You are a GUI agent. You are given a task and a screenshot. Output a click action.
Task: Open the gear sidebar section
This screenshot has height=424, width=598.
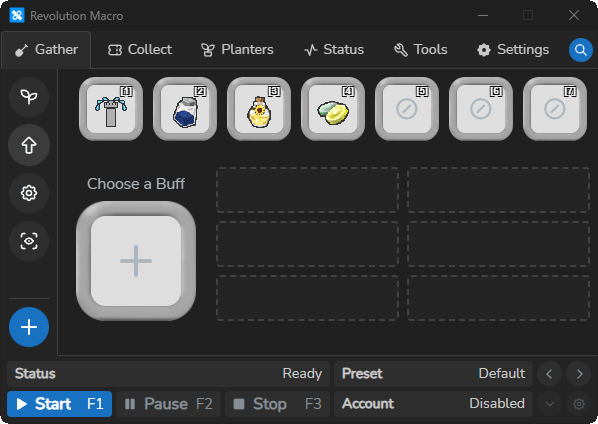pyautogui.click(x=29, y=193)
